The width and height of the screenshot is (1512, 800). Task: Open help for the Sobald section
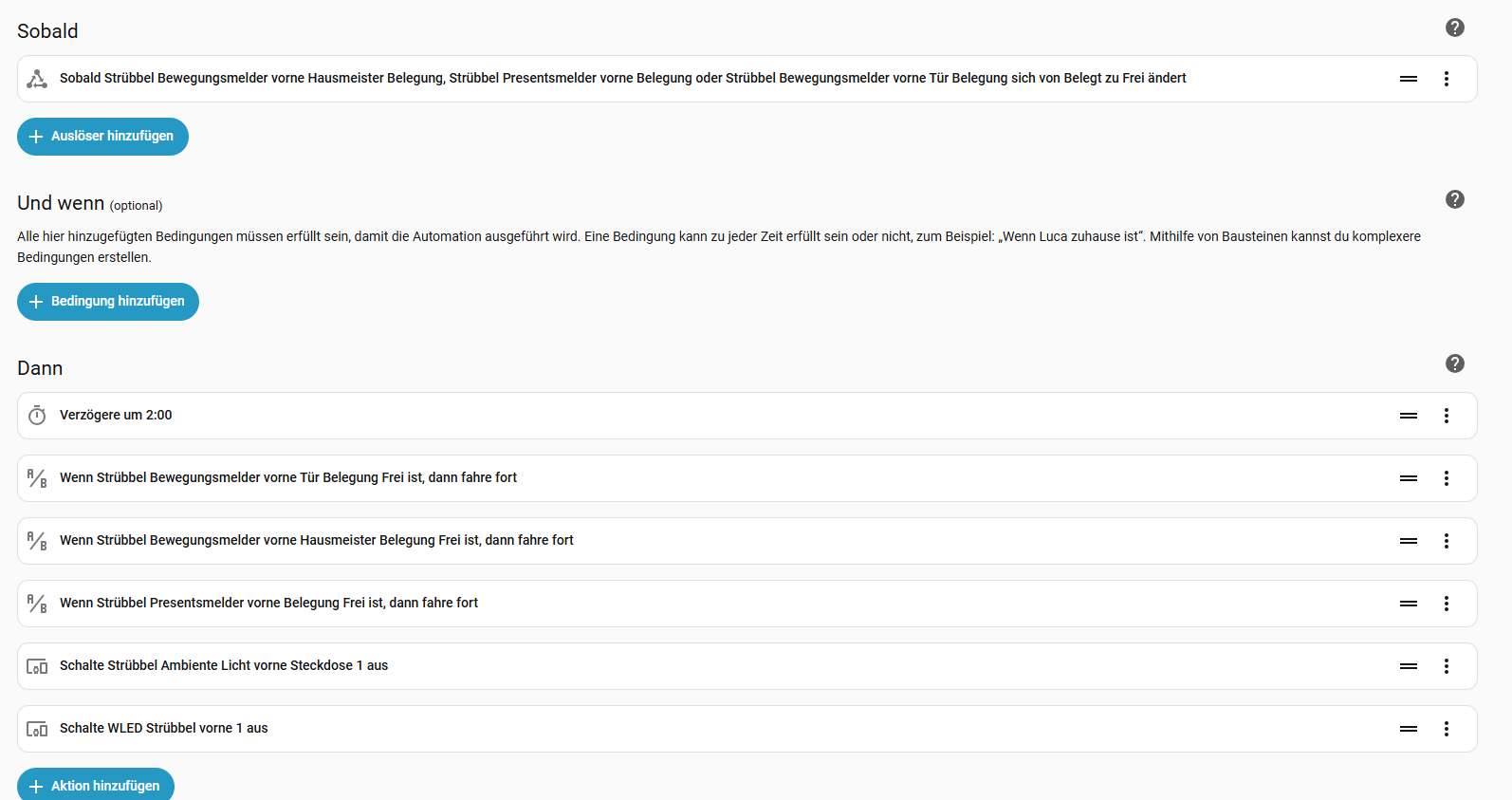pyautogui.click(x=1454, y=28)
